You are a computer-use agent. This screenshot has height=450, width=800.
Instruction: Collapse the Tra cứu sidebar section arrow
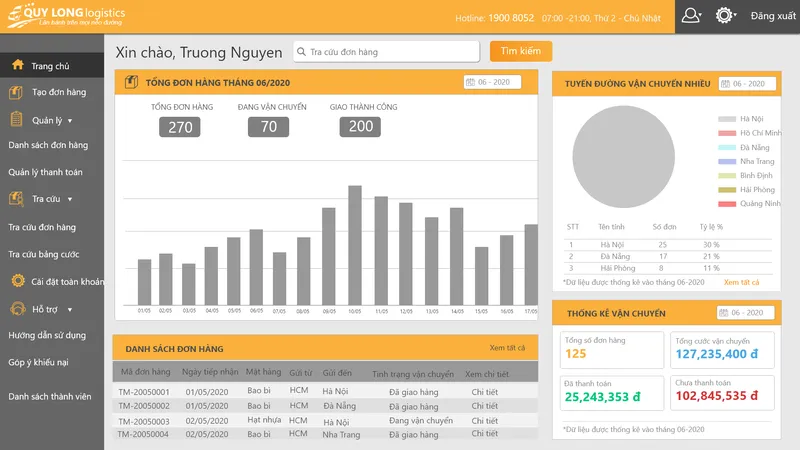[70, 199]
